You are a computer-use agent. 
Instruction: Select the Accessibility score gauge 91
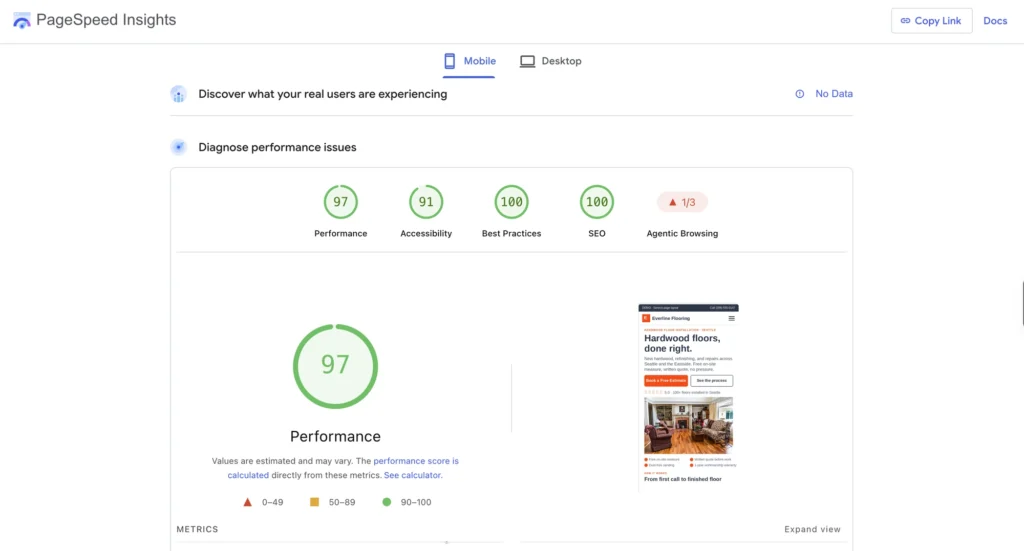pos(426,202)
